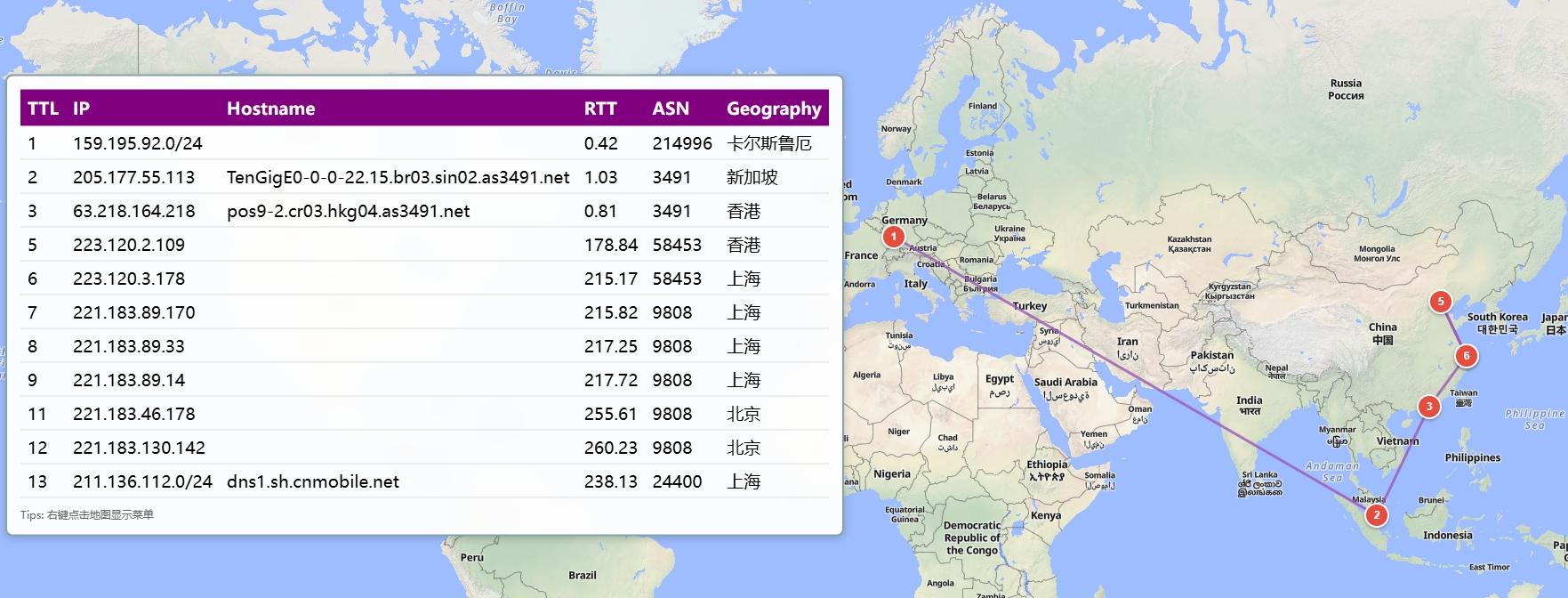
Task: Click ASN value 214996
Action: click(x=682, y=143)
